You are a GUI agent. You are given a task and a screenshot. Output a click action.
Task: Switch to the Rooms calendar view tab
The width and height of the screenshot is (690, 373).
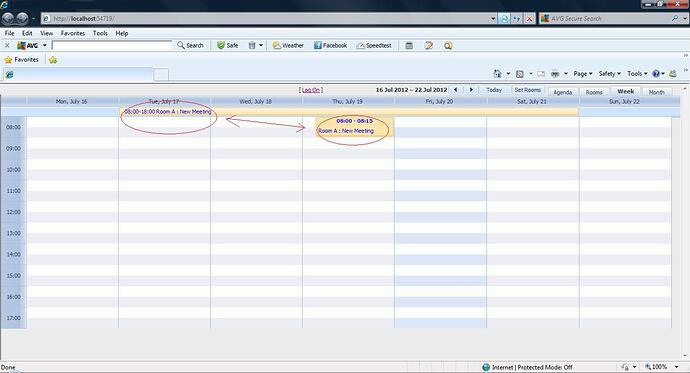(594, 92)
